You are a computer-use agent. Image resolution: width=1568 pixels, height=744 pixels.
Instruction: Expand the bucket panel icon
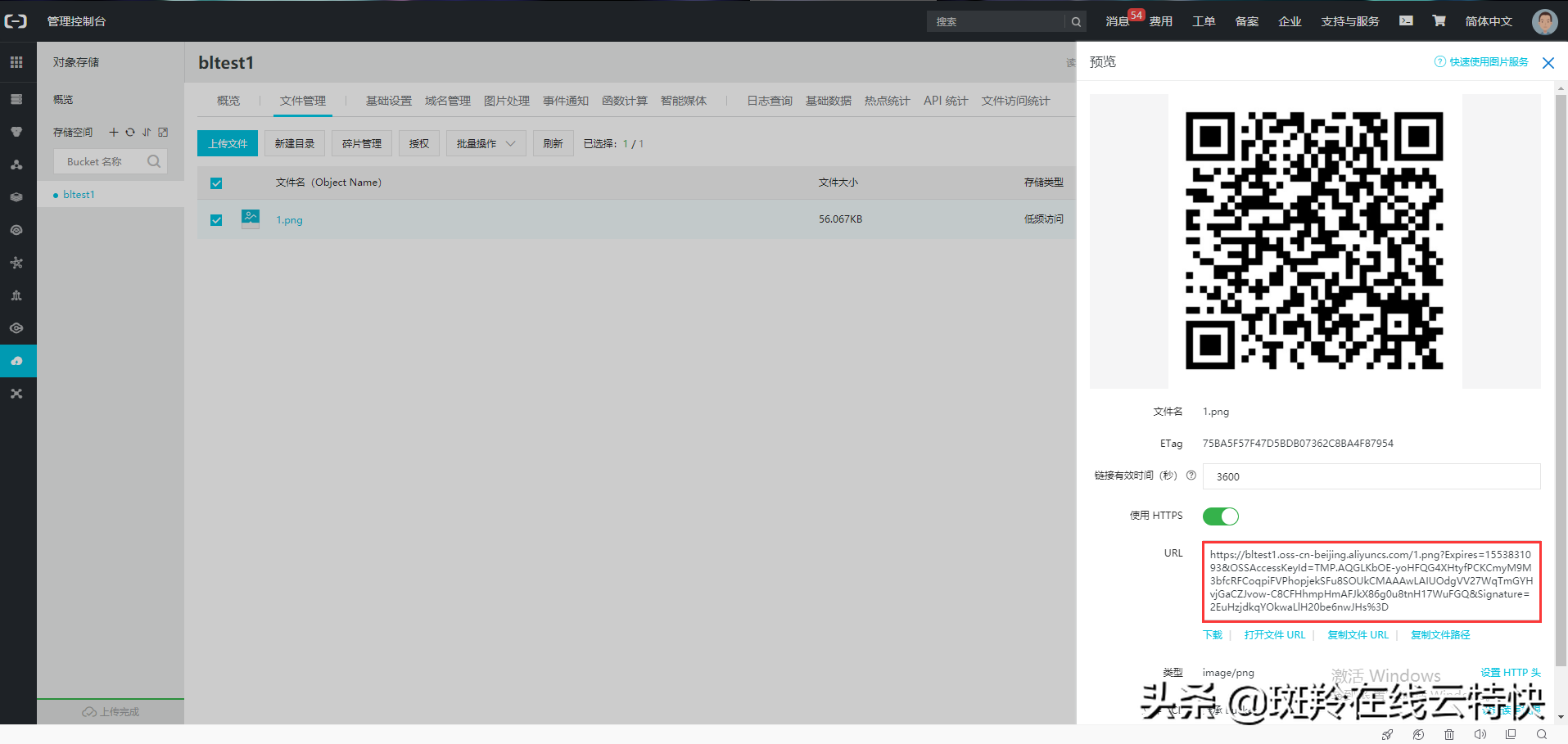point(163,132)
